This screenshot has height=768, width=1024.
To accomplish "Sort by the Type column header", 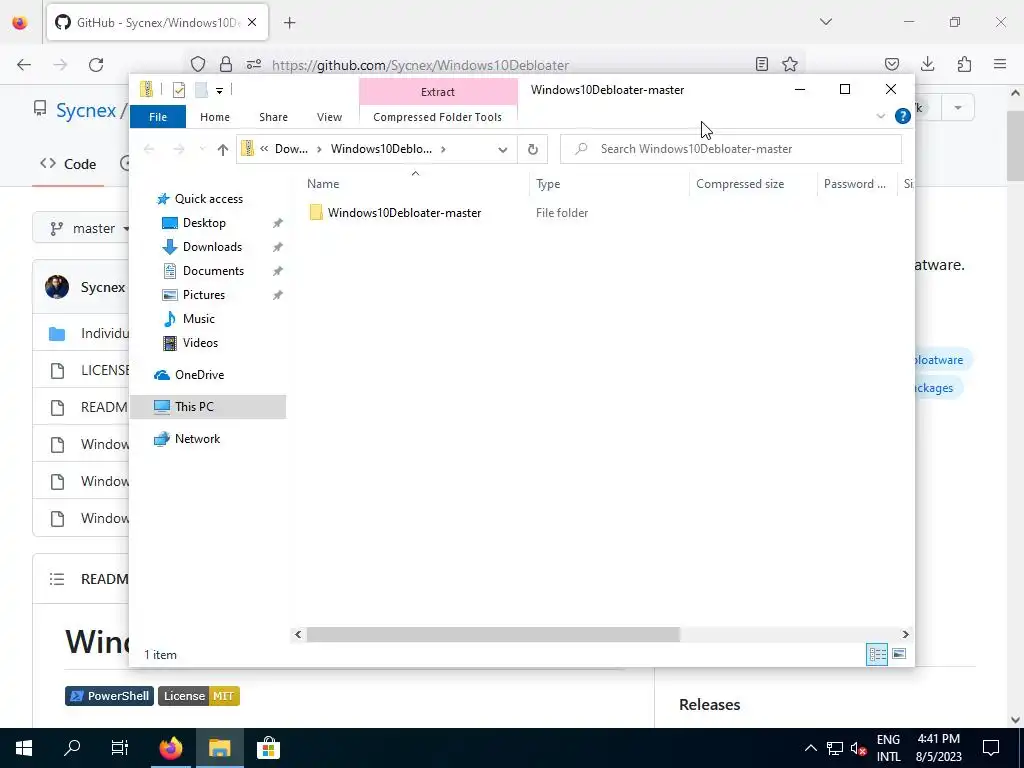I will tap(548, 184).
